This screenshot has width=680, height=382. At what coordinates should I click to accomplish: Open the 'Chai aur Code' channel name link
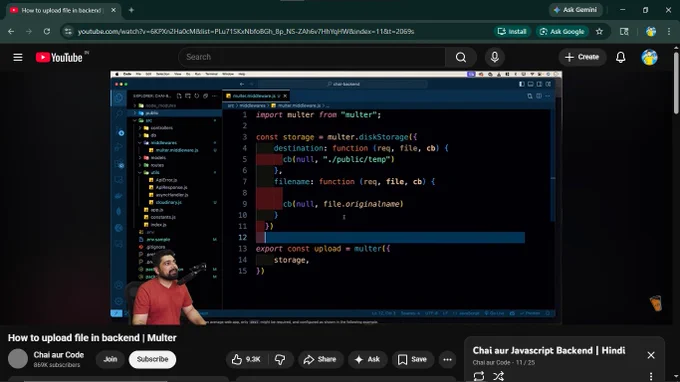[x=59, y=355]
